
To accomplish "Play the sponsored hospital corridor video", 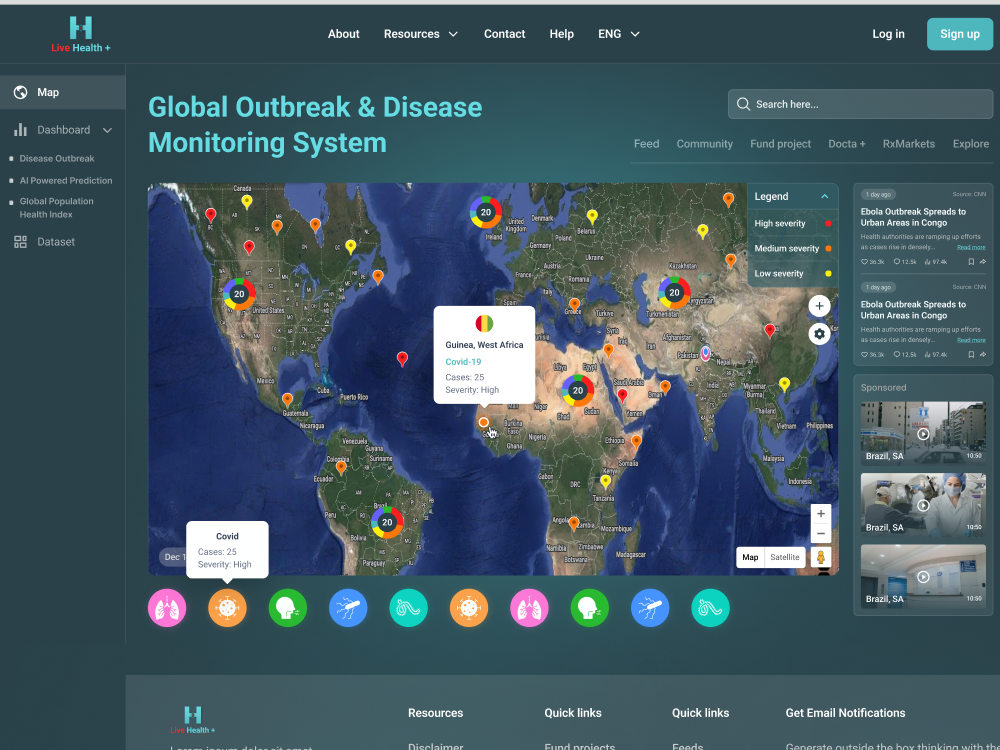I will tap(923, 576).
